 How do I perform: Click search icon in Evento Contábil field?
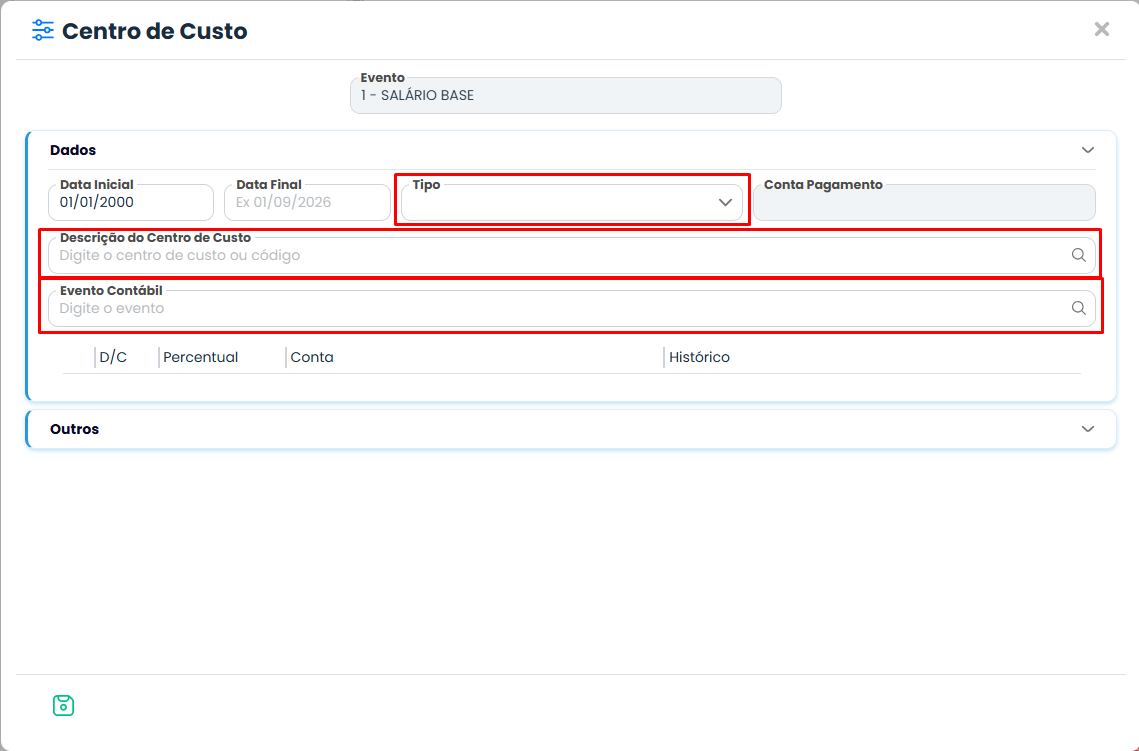point(1079,308)
